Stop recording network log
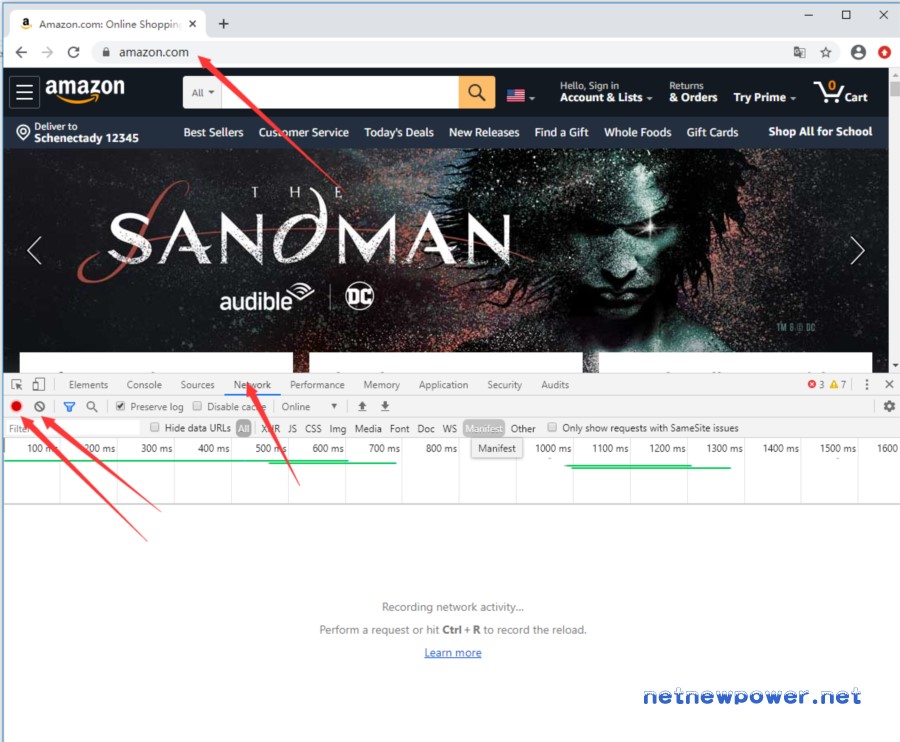Viewport: 900px width, 742px height. pyautogui.click(x=16, y=406)
